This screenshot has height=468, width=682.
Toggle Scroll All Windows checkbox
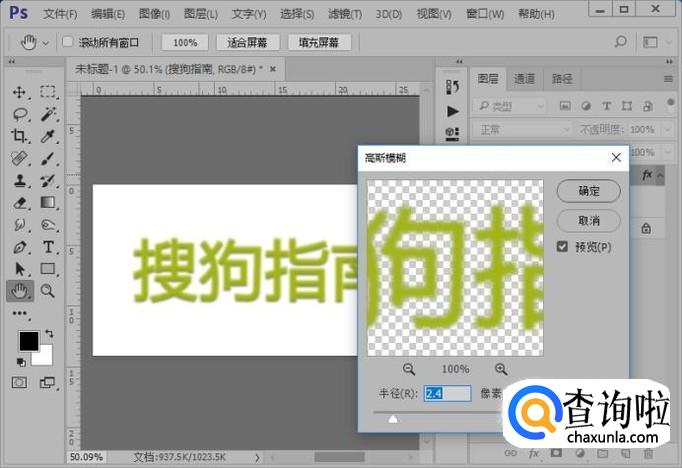(67, 42)
